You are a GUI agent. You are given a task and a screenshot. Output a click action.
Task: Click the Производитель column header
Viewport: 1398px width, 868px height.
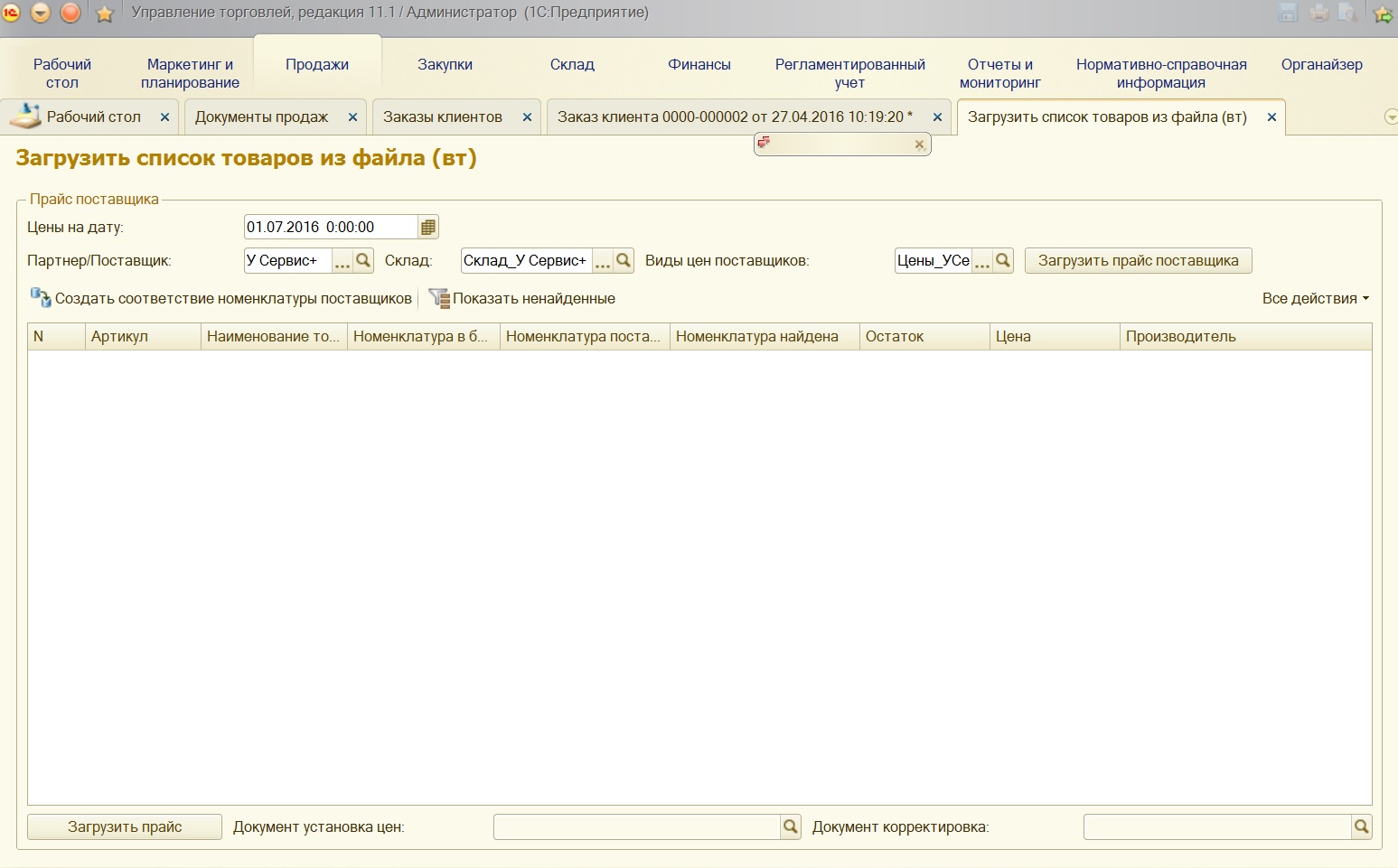pyautogui.click(x=1246, y=337)
